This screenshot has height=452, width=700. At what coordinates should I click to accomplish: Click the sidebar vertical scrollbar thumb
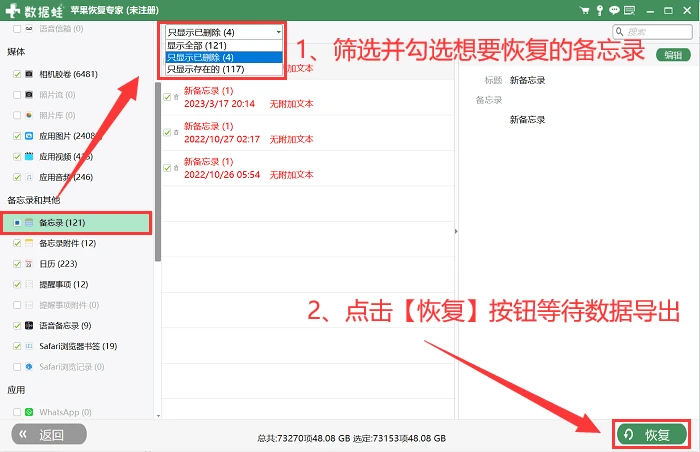(158, 172)
